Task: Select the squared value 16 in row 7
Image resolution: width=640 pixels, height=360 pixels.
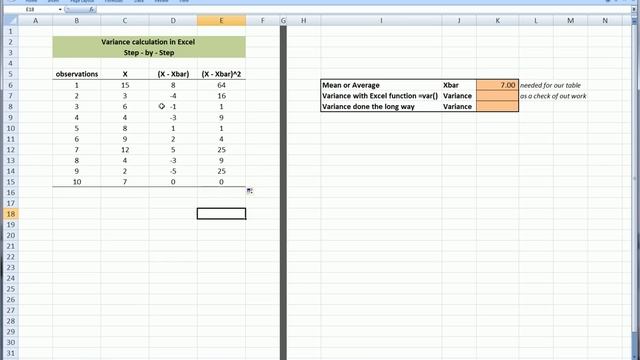Action: pos(221,96)
